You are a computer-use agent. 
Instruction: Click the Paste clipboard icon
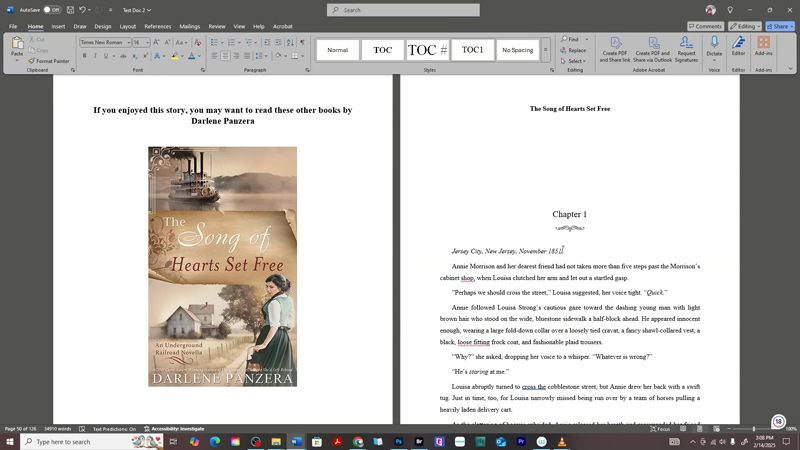pyautogui.click(x=17, y=43)
